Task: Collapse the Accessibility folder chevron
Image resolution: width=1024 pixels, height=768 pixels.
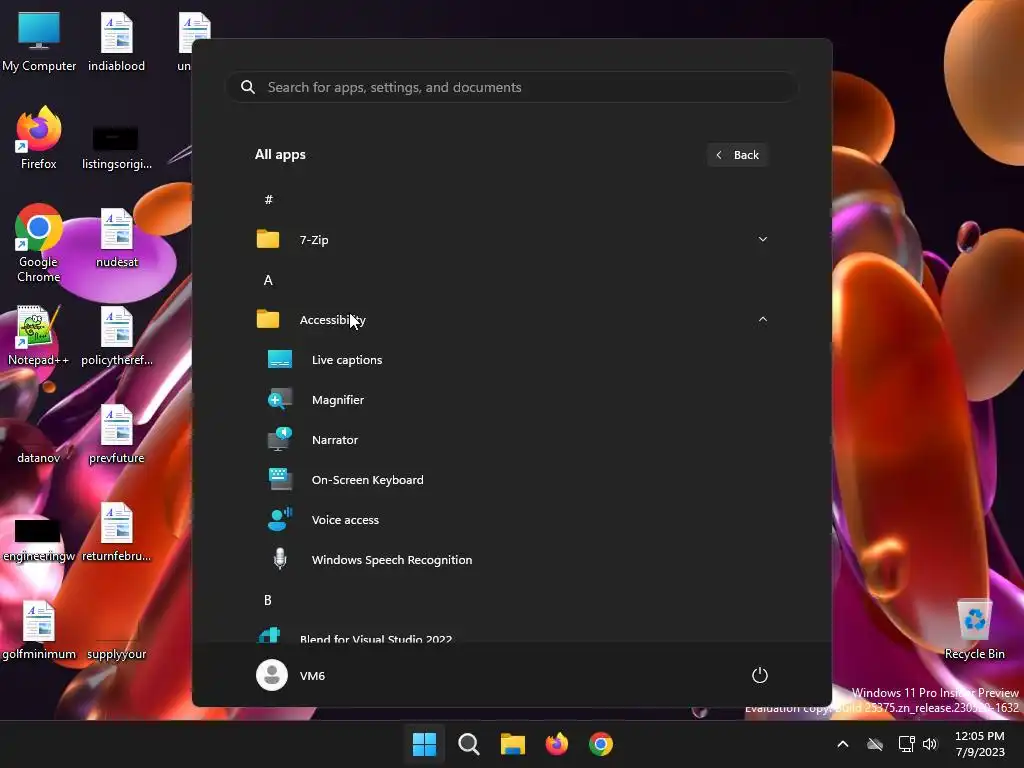Action: [762, 319]
